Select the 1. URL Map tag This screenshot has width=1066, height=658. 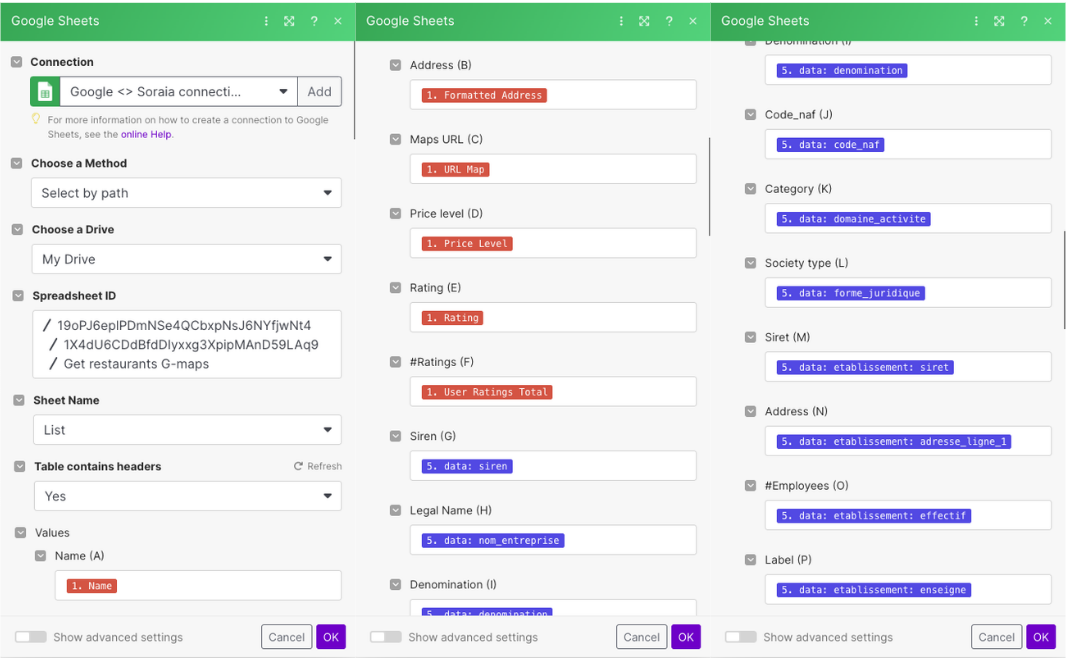pos(455,169)
